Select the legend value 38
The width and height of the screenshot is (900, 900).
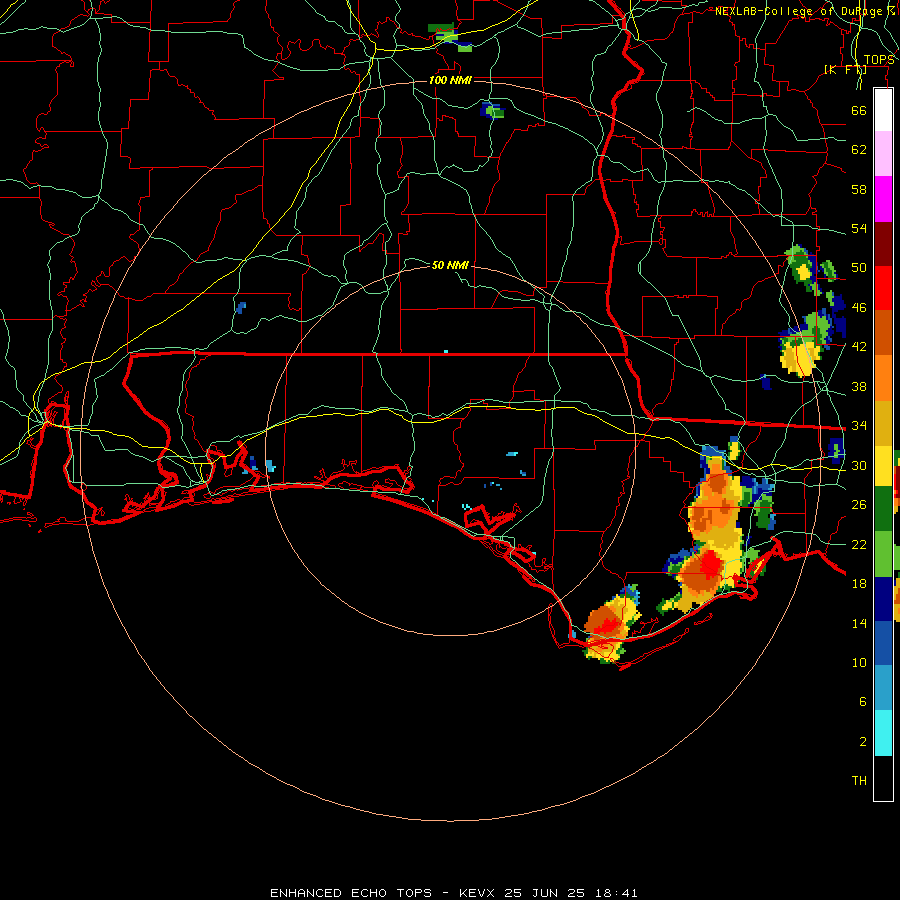(859, 386)
